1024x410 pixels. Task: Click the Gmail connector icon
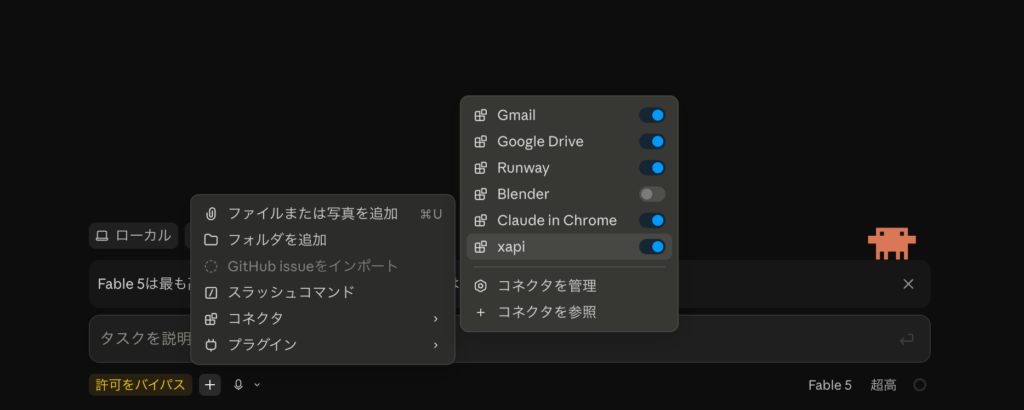(x=481, y=116)
